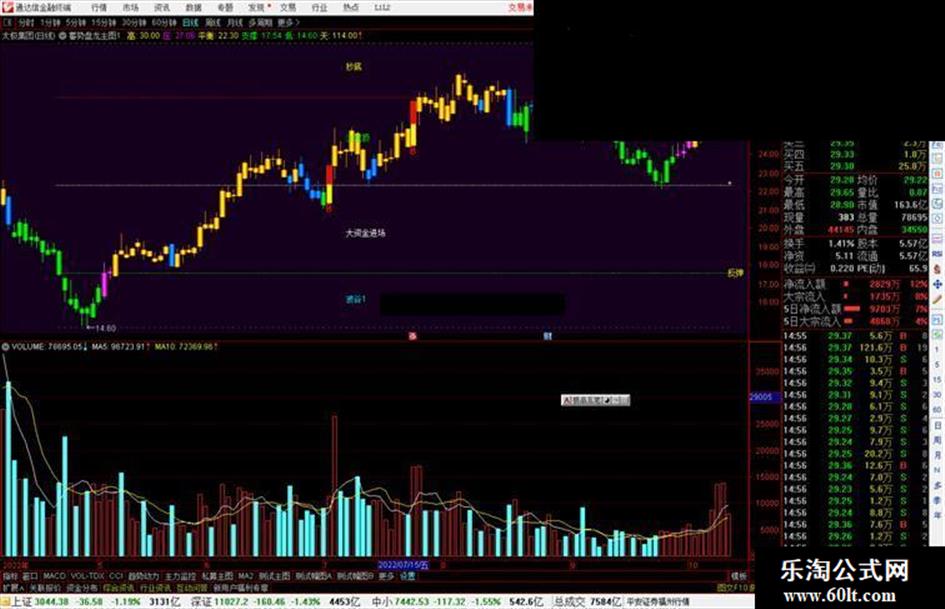Select the 多周期 multi-period view
This screenshot has width=945, height=609.
[260, 22]
